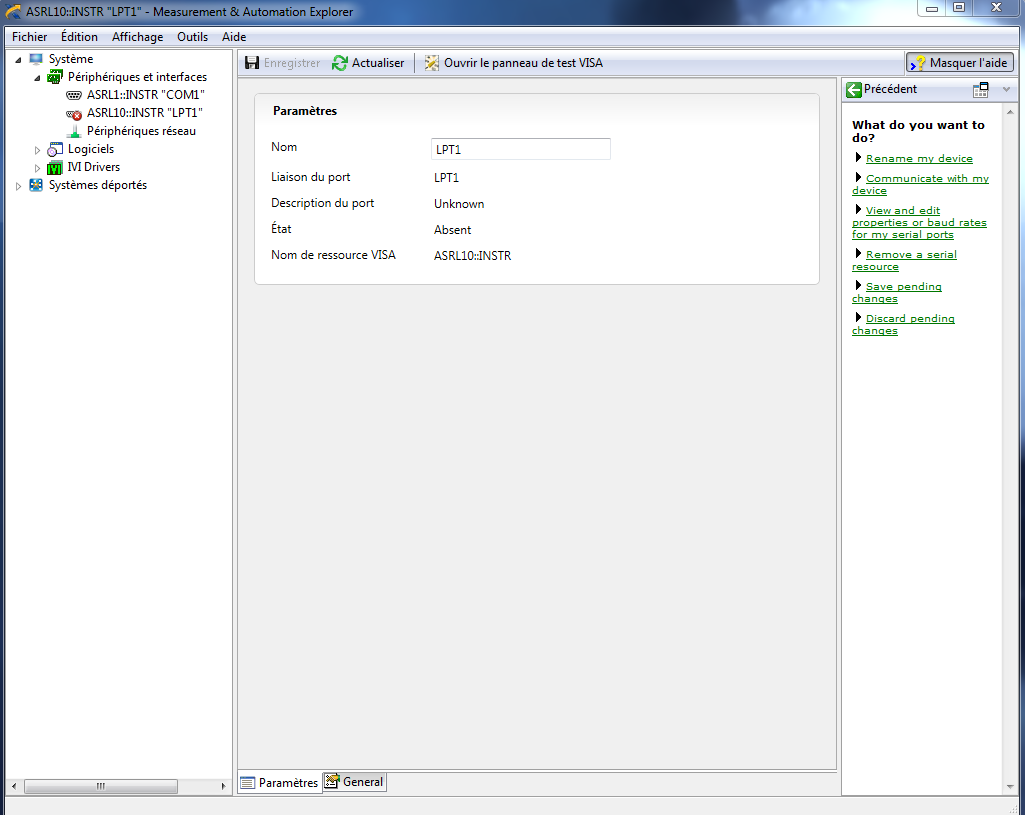Viewport: 1025px width, 815px height.
Task: Select Périphériques réseau tree item
Action: (x=141, y=131)
